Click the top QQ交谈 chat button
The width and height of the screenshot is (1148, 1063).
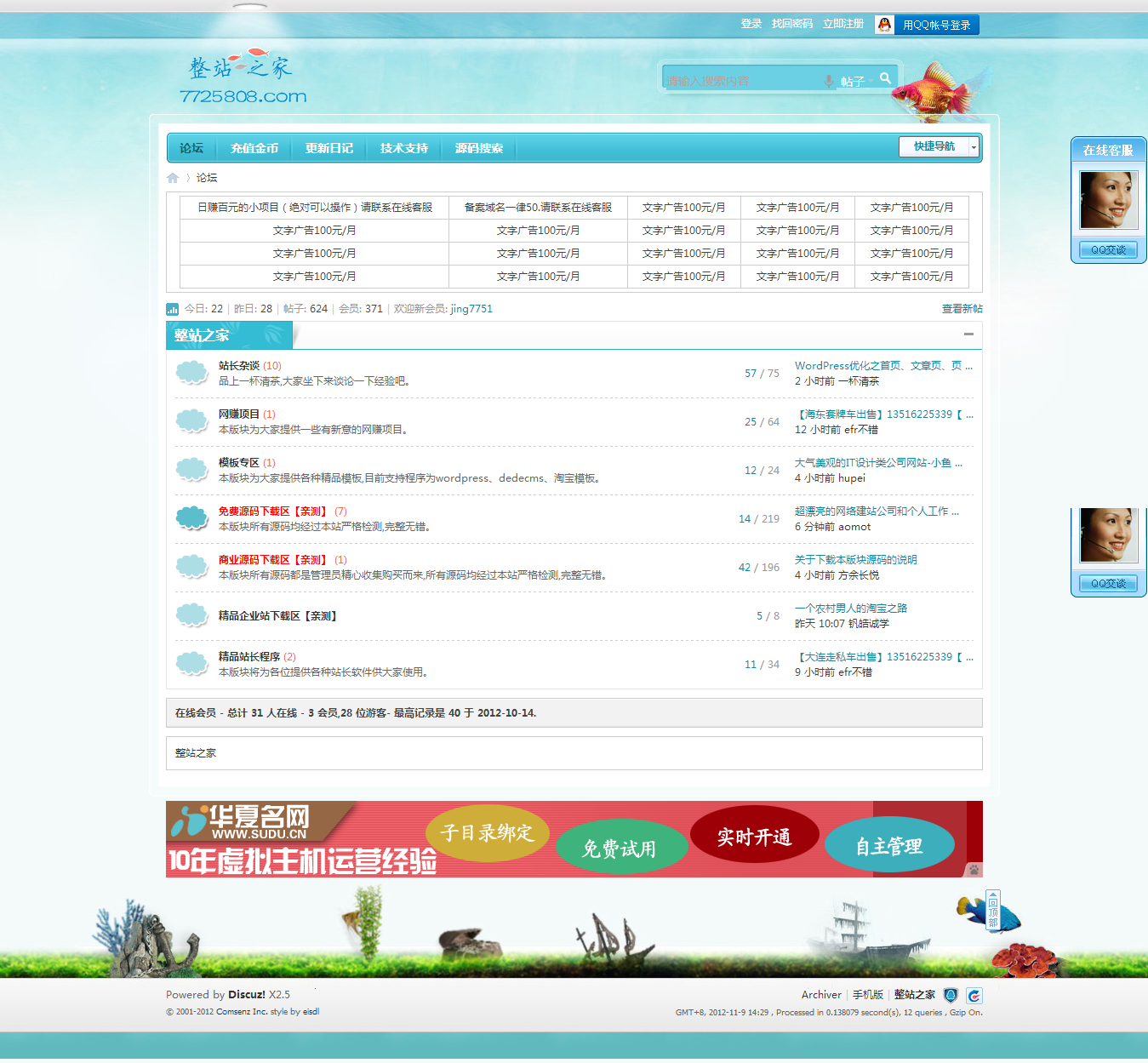(1108, 250)
